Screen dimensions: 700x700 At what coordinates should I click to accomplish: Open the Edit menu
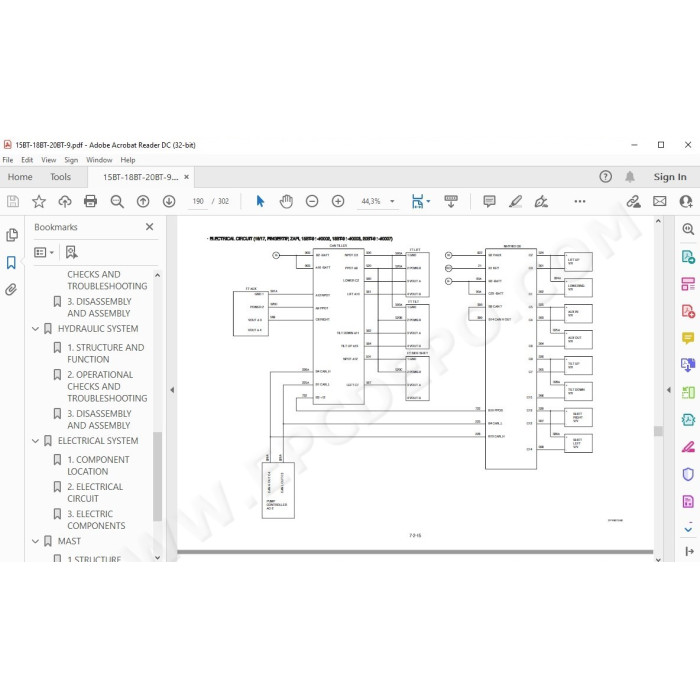point(27,160)
